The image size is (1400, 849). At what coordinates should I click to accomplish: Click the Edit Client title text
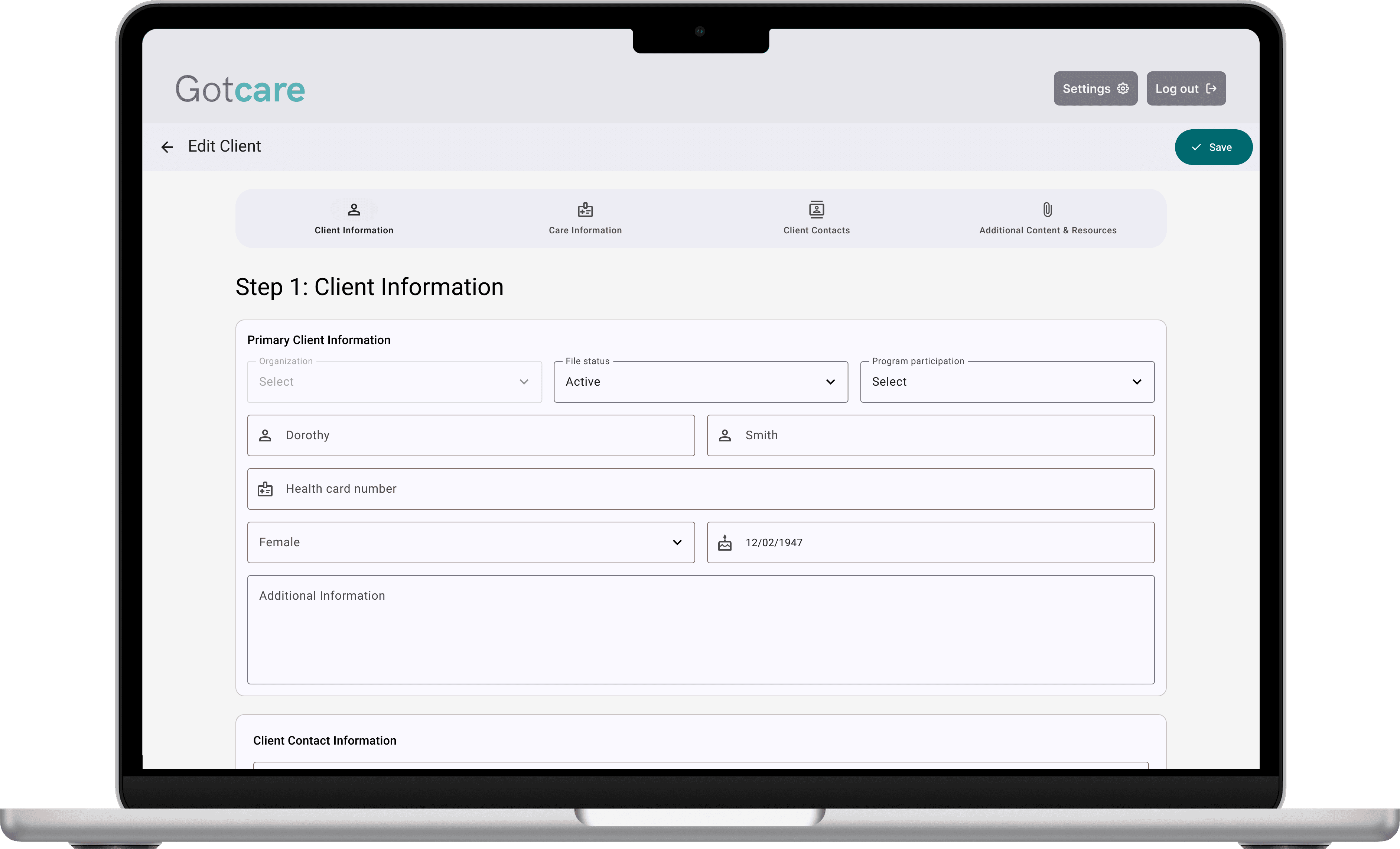coord(224,147)
